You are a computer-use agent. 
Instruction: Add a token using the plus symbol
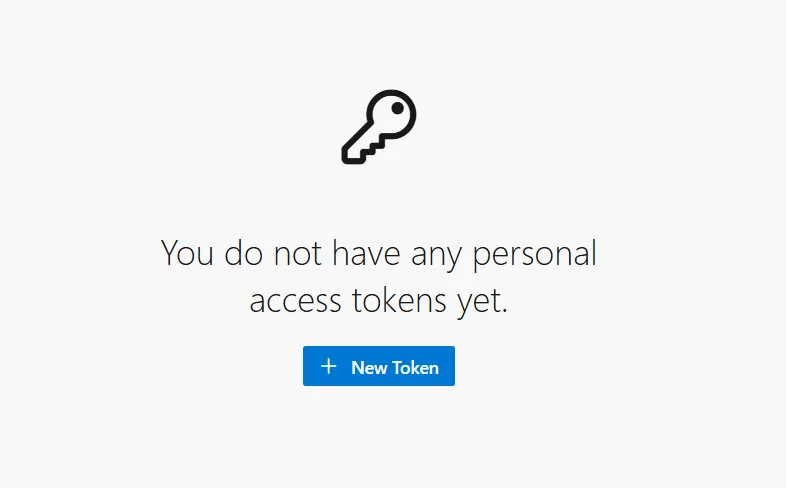point(328,366)
